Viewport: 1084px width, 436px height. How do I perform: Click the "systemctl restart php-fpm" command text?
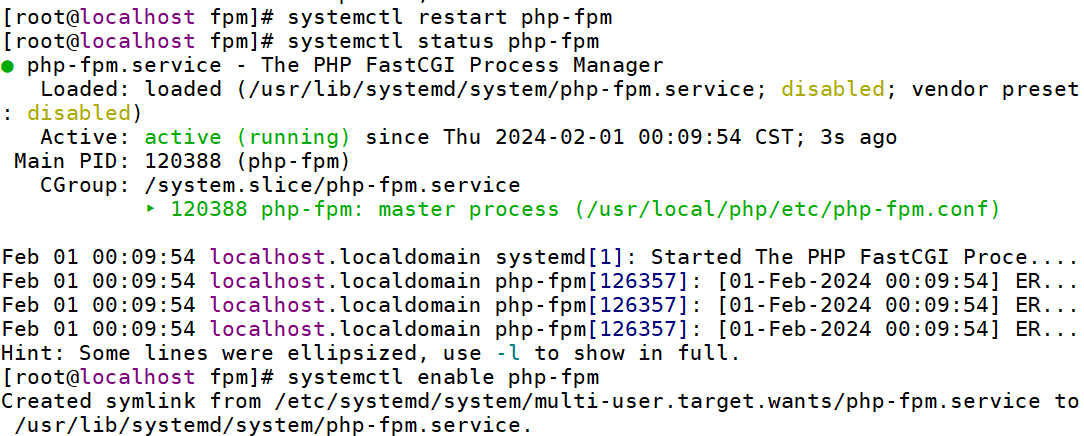449,17
